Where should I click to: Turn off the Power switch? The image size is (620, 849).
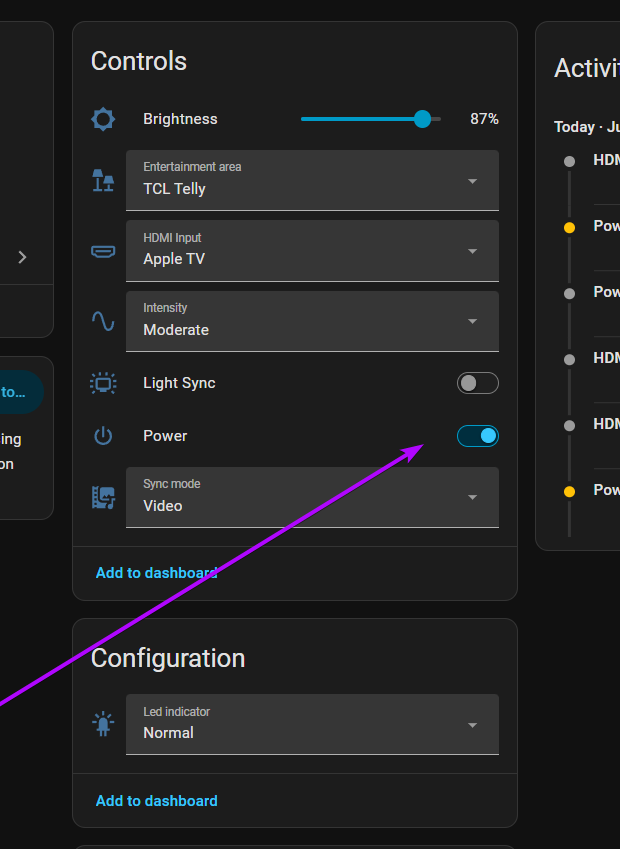point(478,436)
